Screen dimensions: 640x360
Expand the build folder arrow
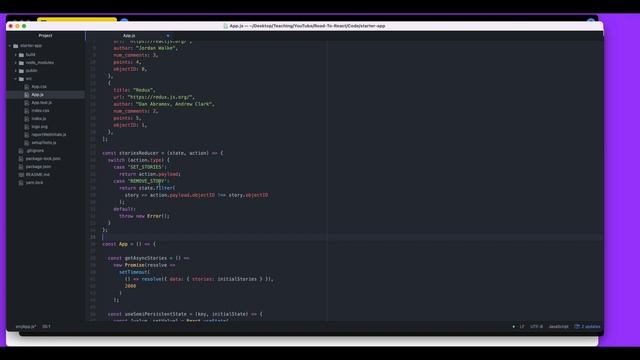point(16,55)
